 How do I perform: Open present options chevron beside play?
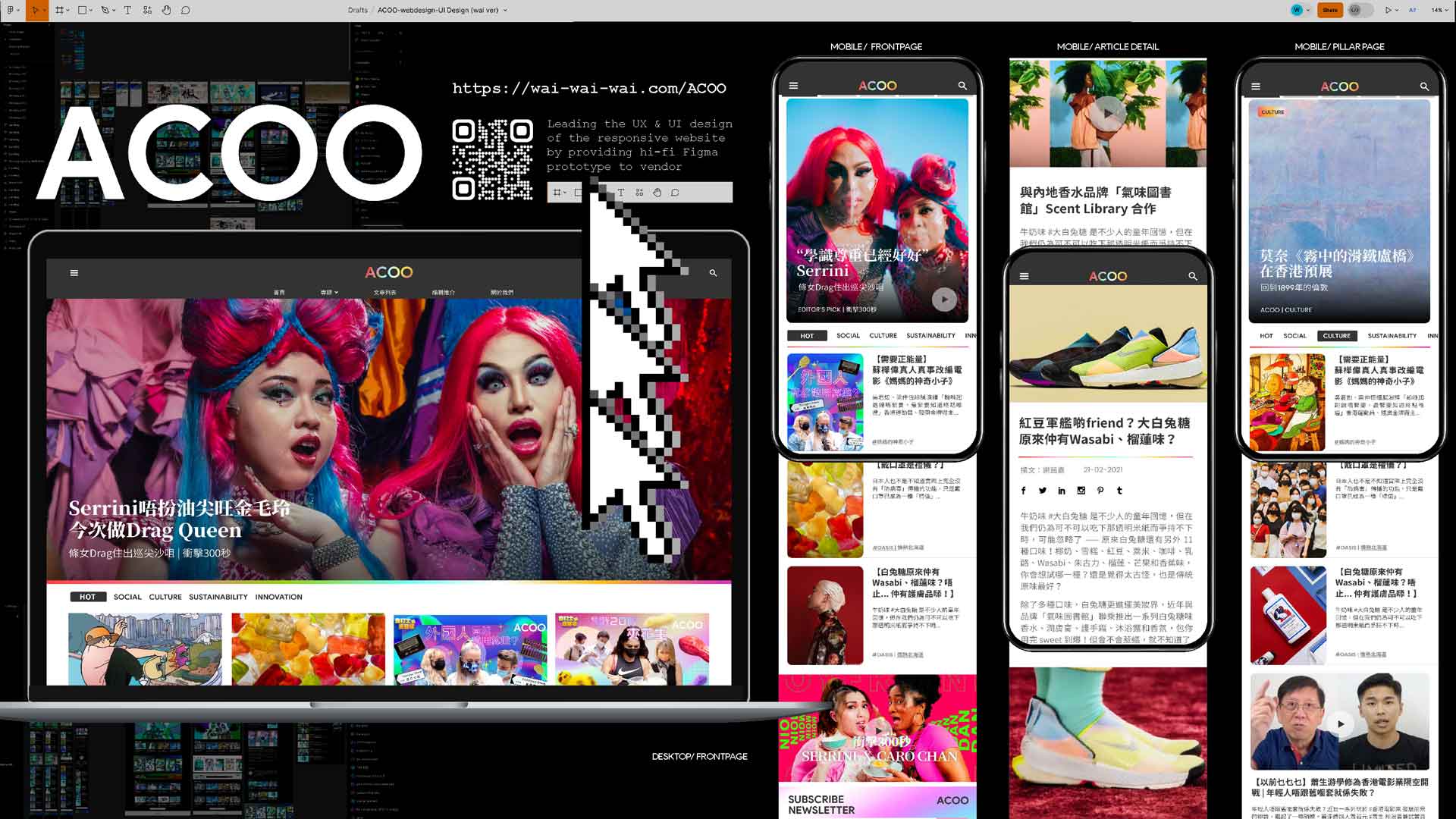[x=1397, y=11]
